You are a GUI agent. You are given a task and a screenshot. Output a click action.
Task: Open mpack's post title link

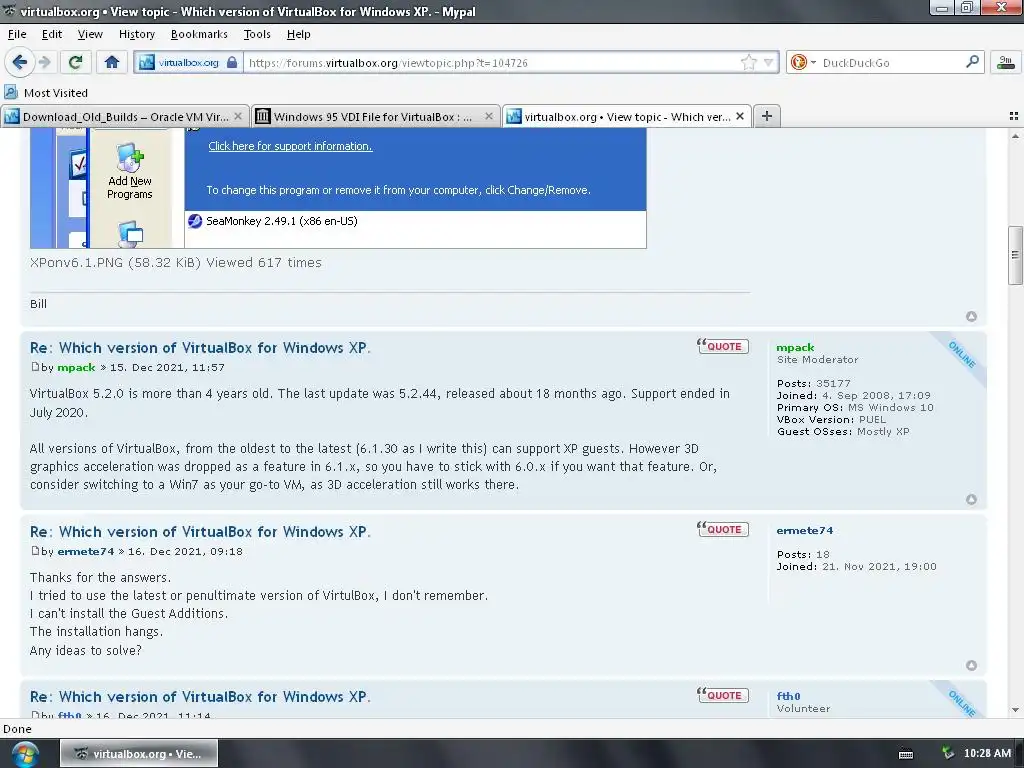tap(200, 347)
